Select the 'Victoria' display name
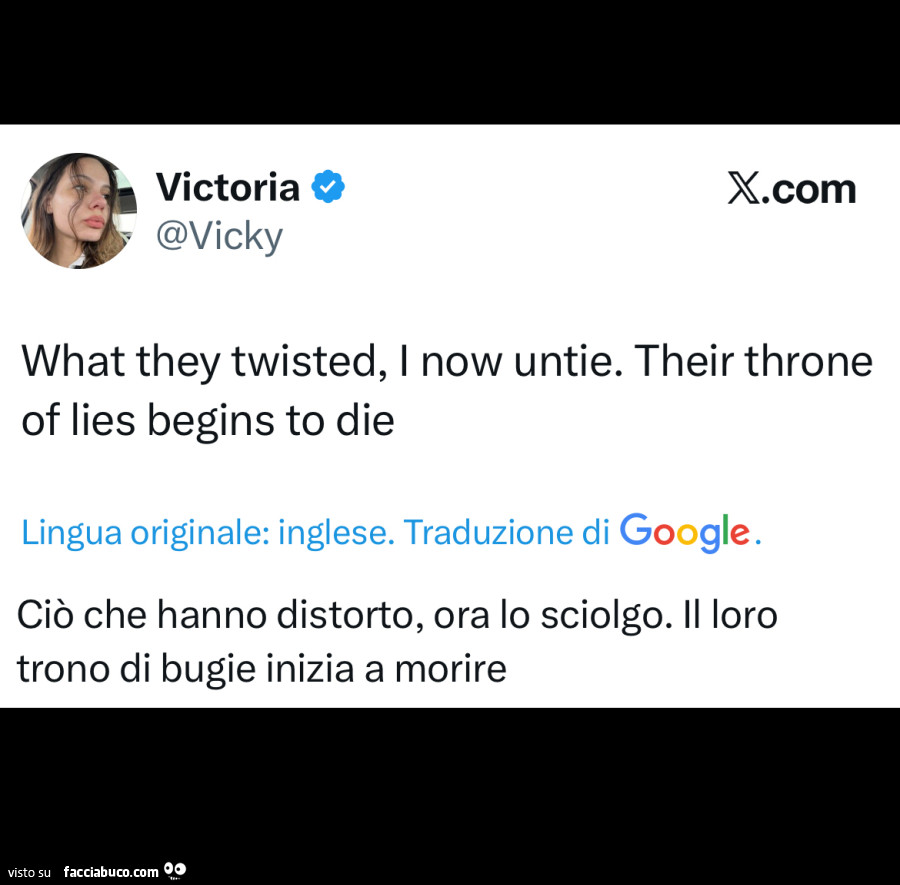 [228, 187]
